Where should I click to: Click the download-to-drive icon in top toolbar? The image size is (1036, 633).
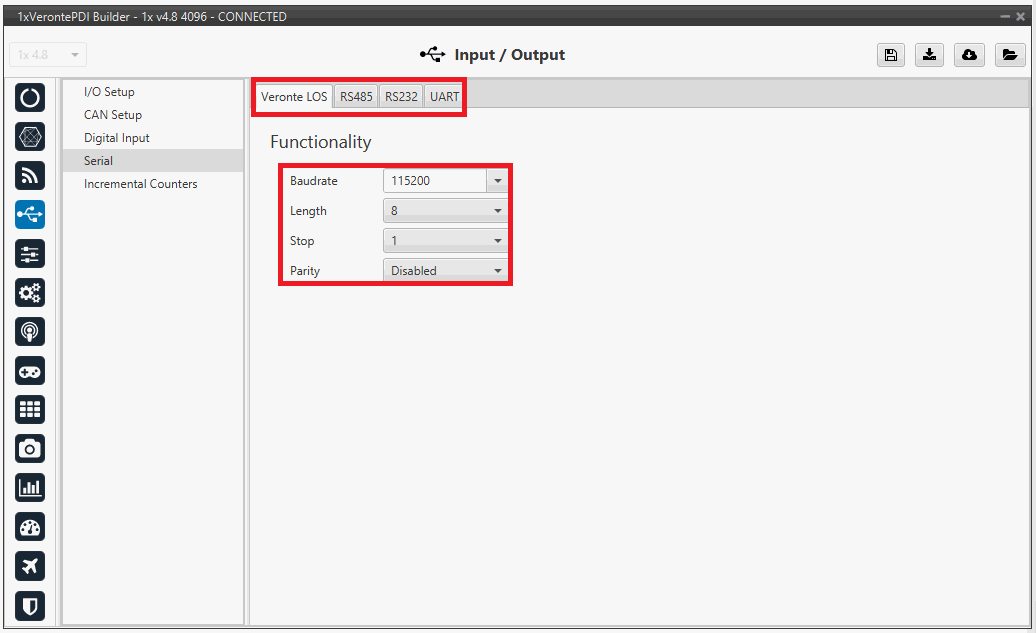(x=930, y=55)
